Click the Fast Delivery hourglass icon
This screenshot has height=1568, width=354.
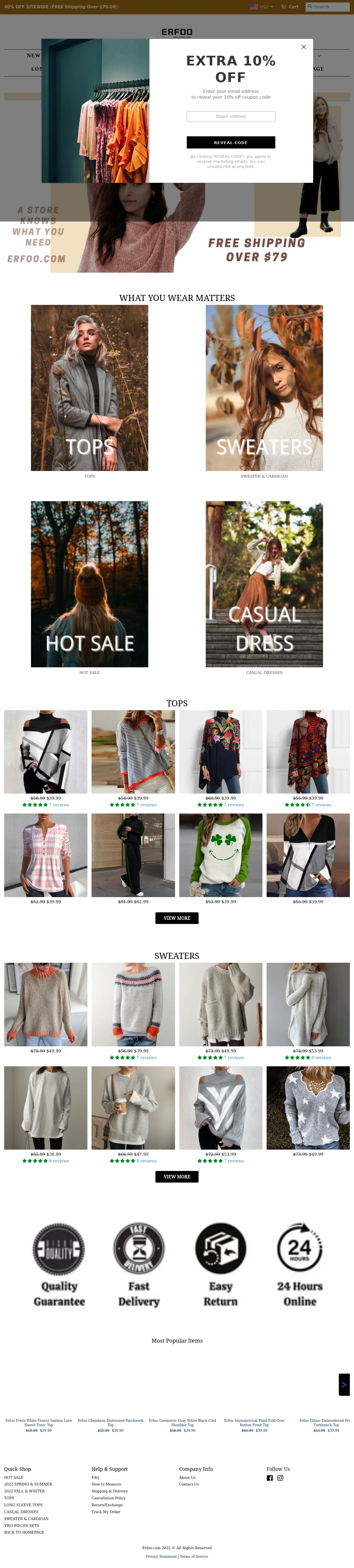tap(139, 1249)
